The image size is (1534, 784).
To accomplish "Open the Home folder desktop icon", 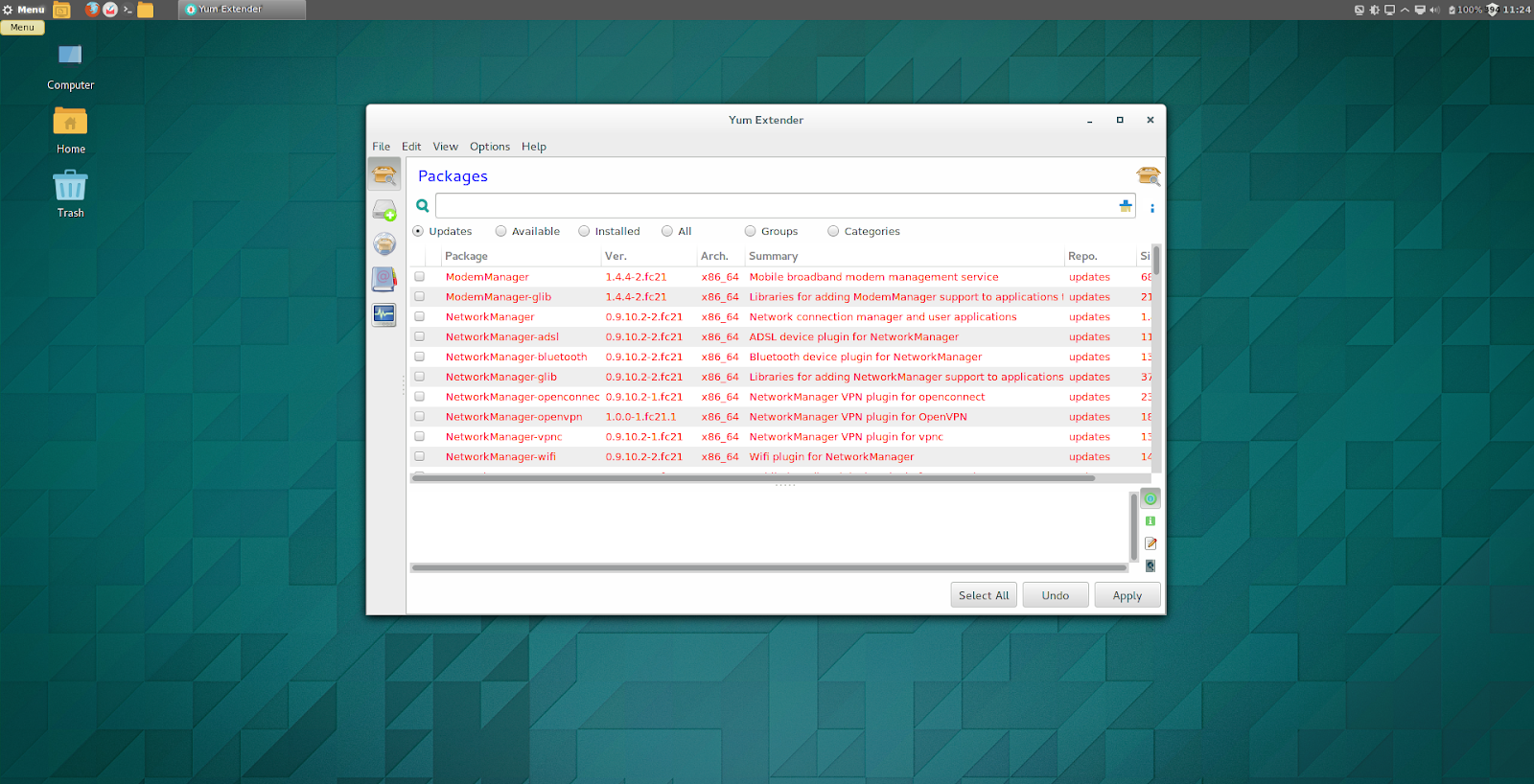I will coord(70,130).
